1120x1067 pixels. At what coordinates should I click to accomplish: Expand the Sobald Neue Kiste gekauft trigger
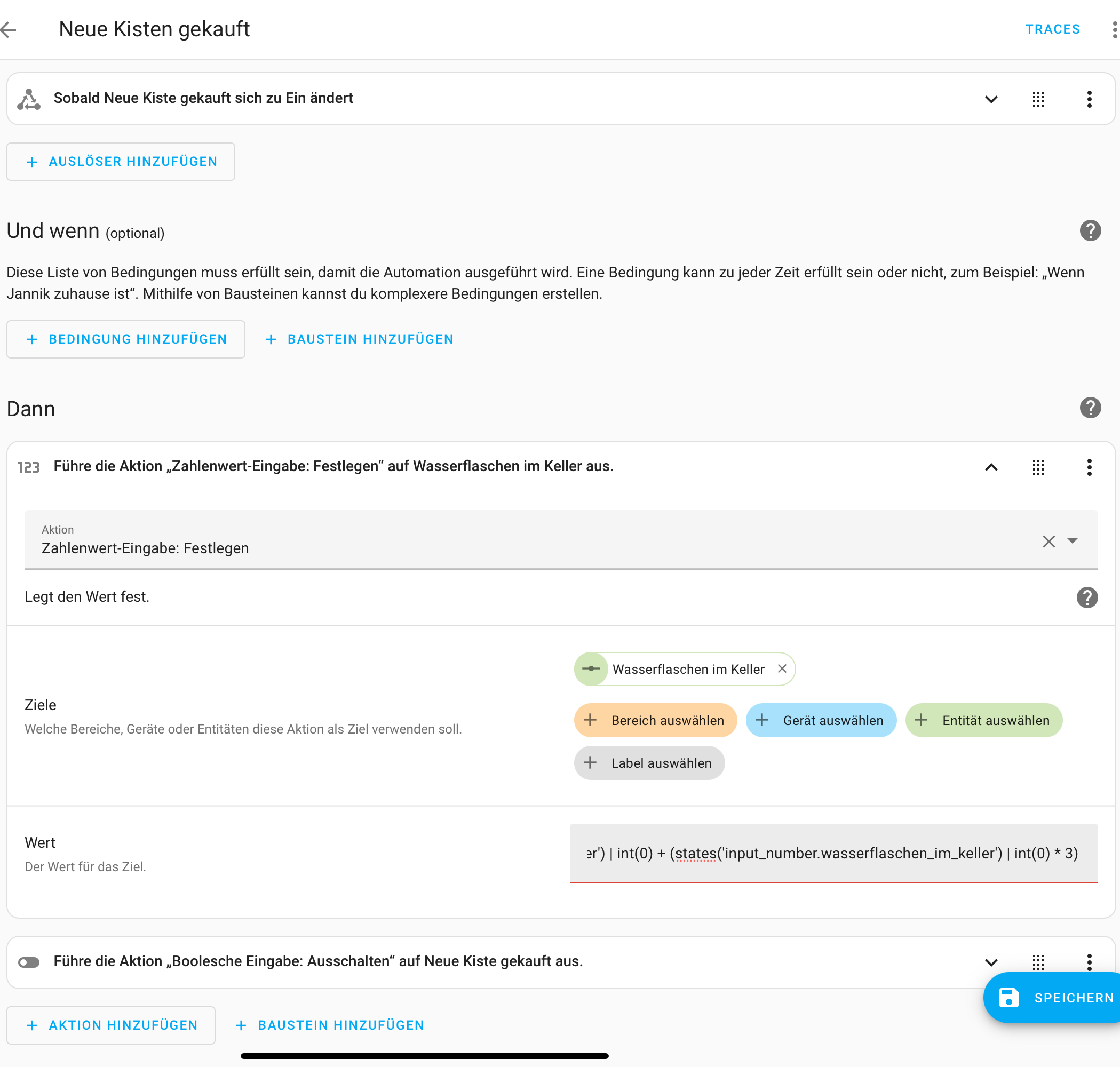(991, 100)
